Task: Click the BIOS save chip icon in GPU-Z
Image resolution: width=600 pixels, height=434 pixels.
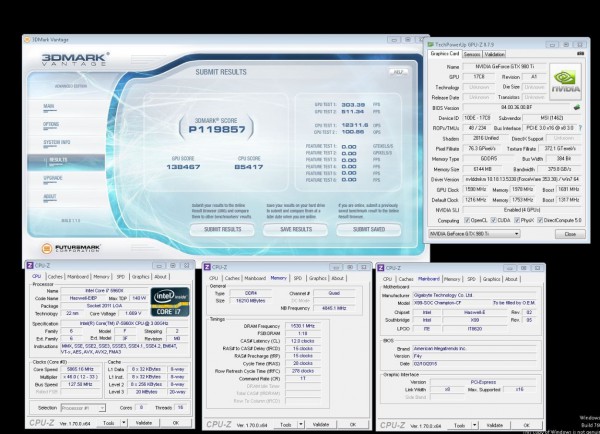Action: pyautogui.click(x=577, y=108)
